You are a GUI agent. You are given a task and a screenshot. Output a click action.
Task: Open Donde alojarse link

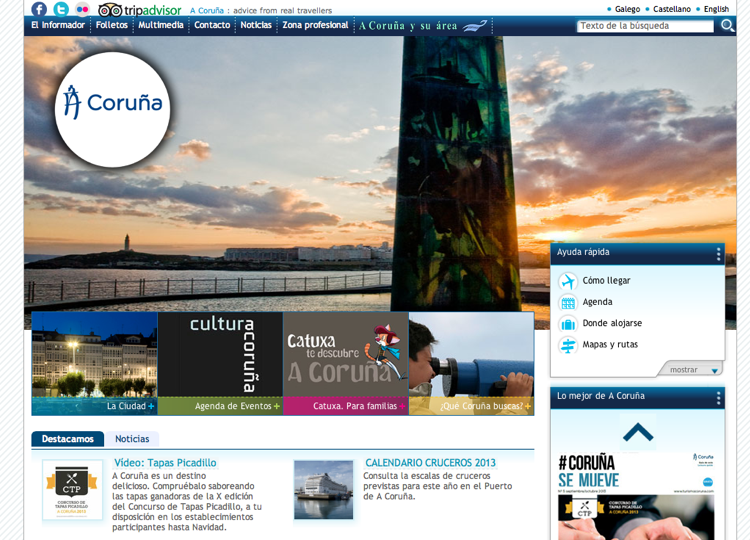point(612,323)
